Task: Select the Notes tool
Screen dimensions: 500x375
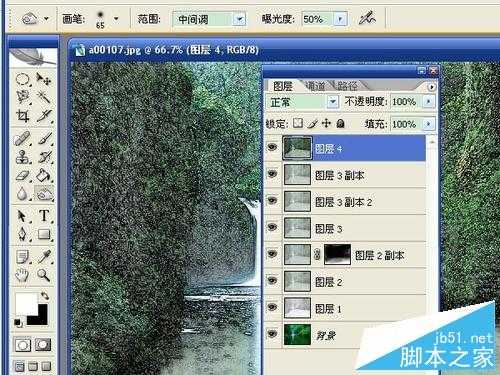Action: pyautogui.click(x=23, y=257)
